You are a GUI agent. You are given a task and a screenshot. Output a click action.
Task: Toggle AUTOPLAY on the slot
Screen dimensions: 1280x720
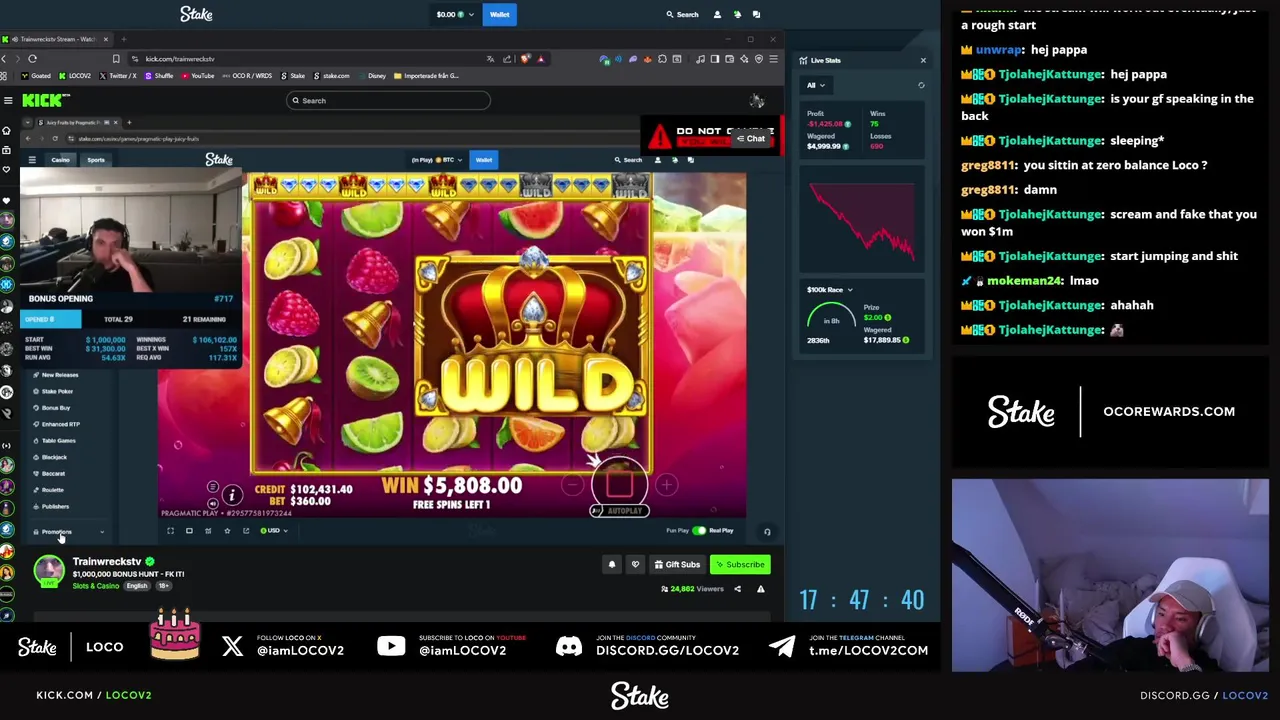(x=620, y=511)
